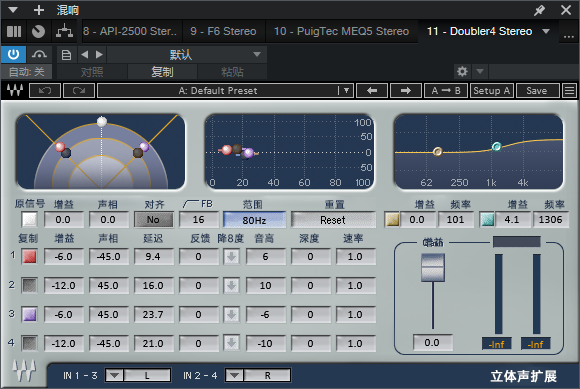This screenshot has width=580, height=389.
Task: Switch to 10 - PuigTec MEQ5 Stereo tab
Action: point(341,31)
